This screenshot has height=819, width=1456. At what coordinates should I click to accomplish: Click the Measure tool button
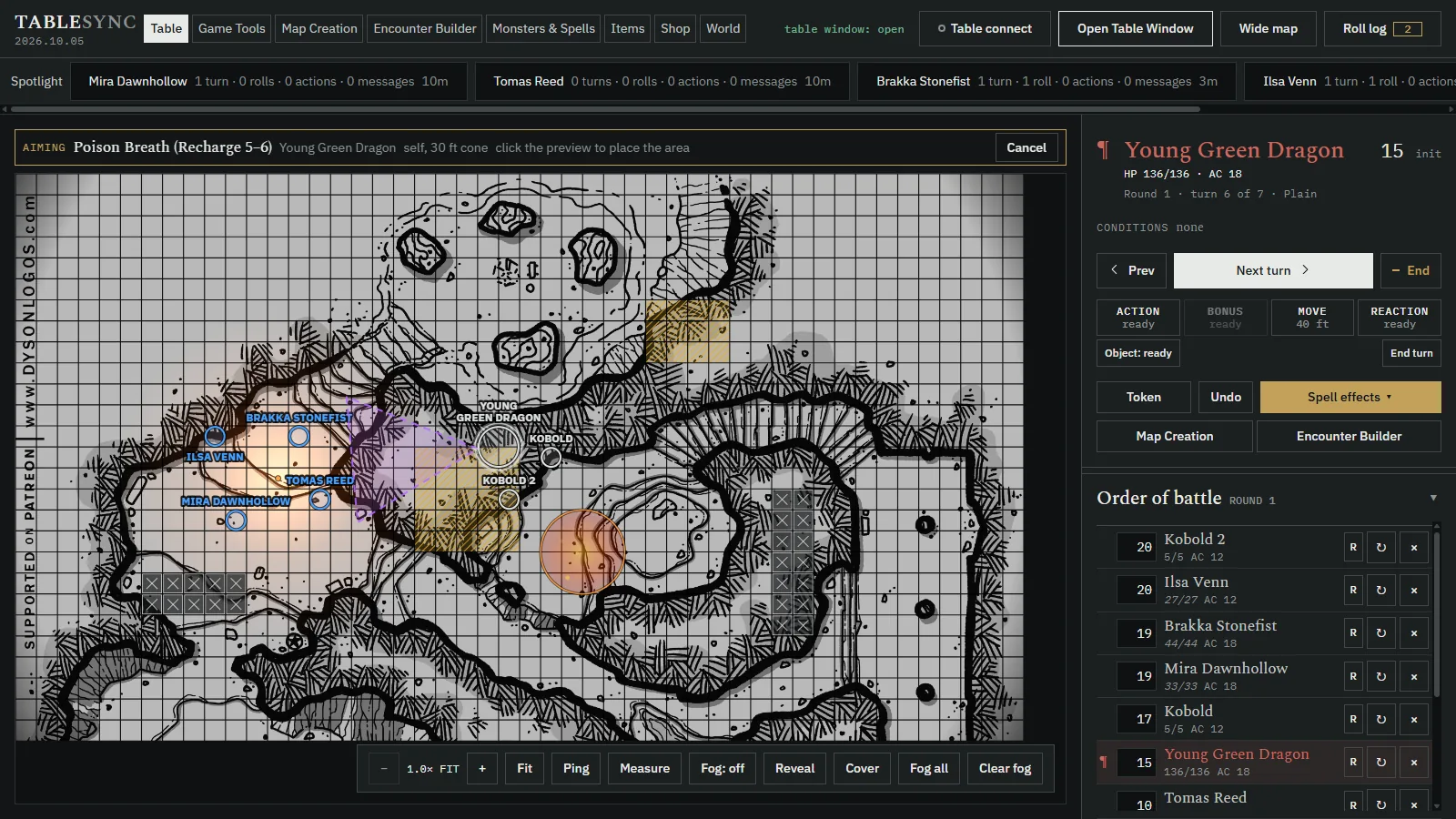(x=644, y=768)
